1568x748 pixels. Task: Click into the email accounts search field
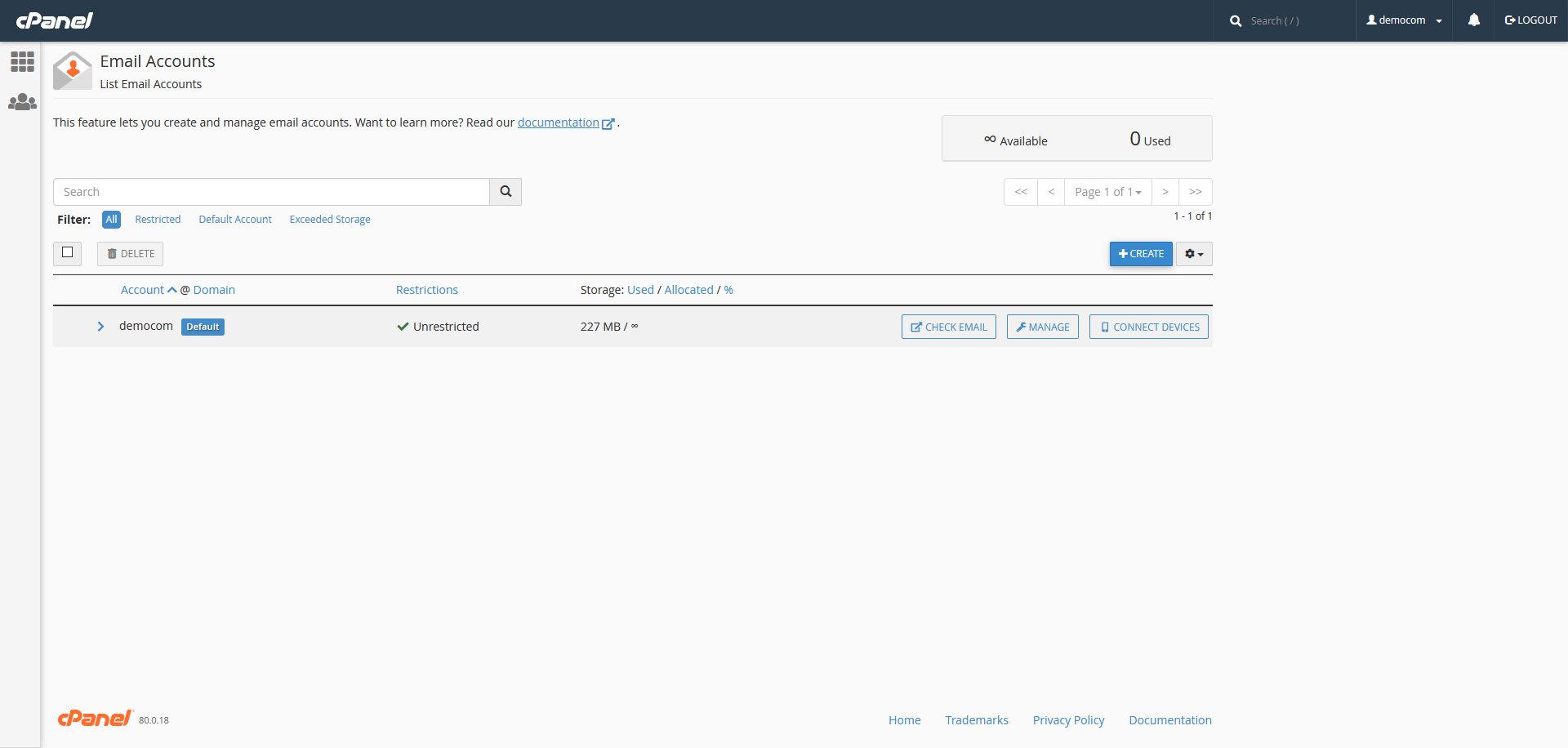pos(271,192)
